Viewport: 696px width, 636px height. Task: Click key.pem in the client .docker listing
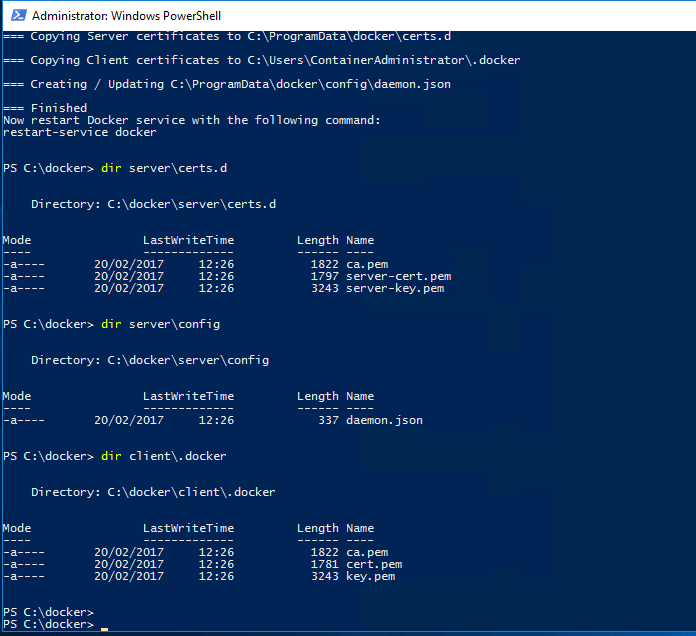pos(370,576)
